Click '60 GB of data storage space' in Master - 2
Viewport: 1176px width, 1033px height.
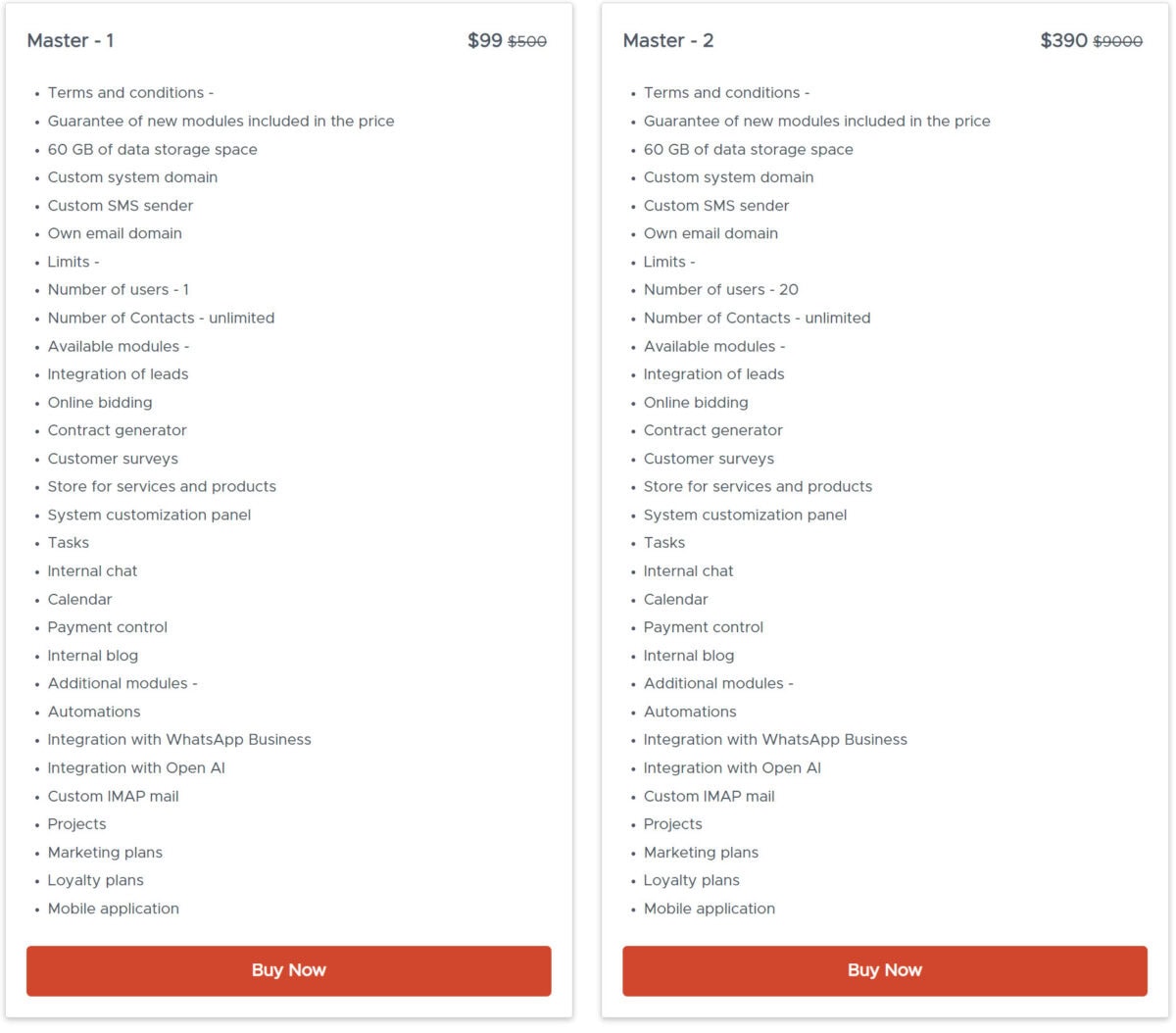click(x=748, y=149)
